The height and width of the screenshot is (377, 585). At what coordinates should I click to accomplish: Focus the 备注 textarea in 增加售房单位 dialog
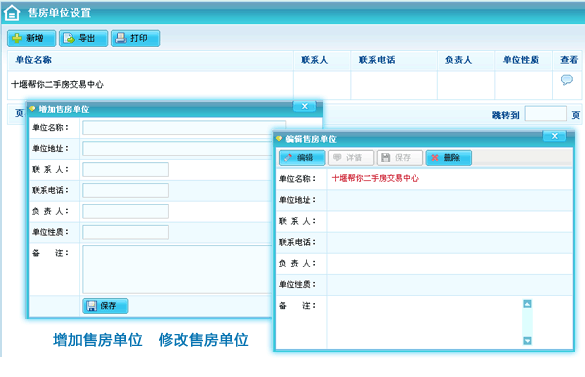(x=178, y=269)
